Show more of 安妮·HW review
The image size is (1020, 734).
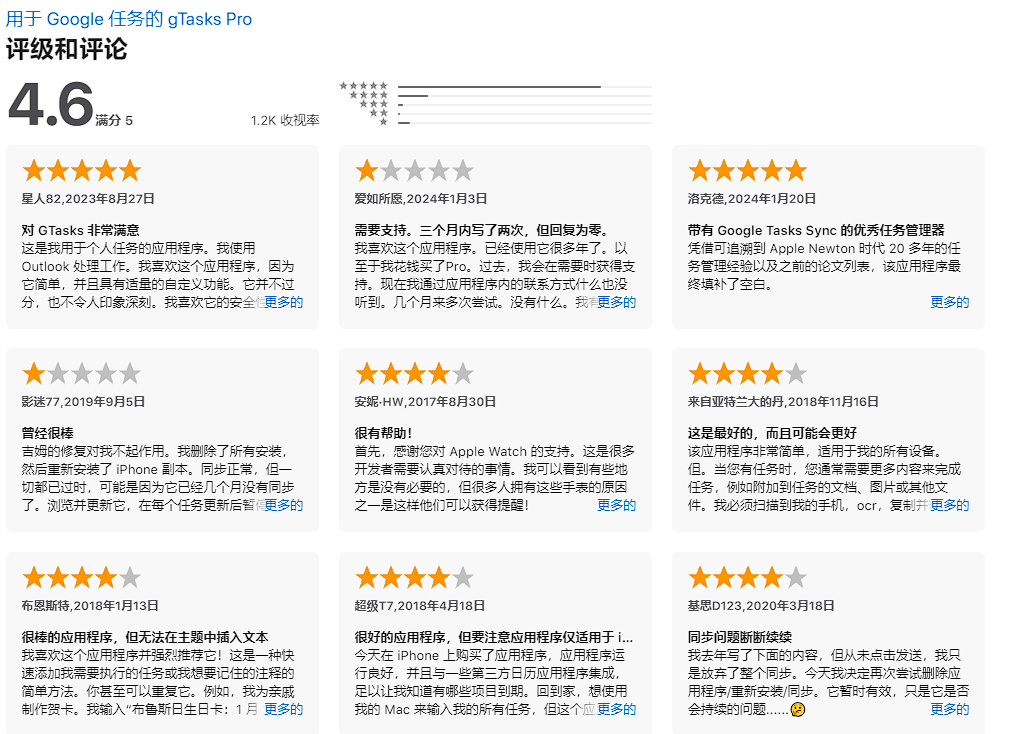click(x=617, y=505)
